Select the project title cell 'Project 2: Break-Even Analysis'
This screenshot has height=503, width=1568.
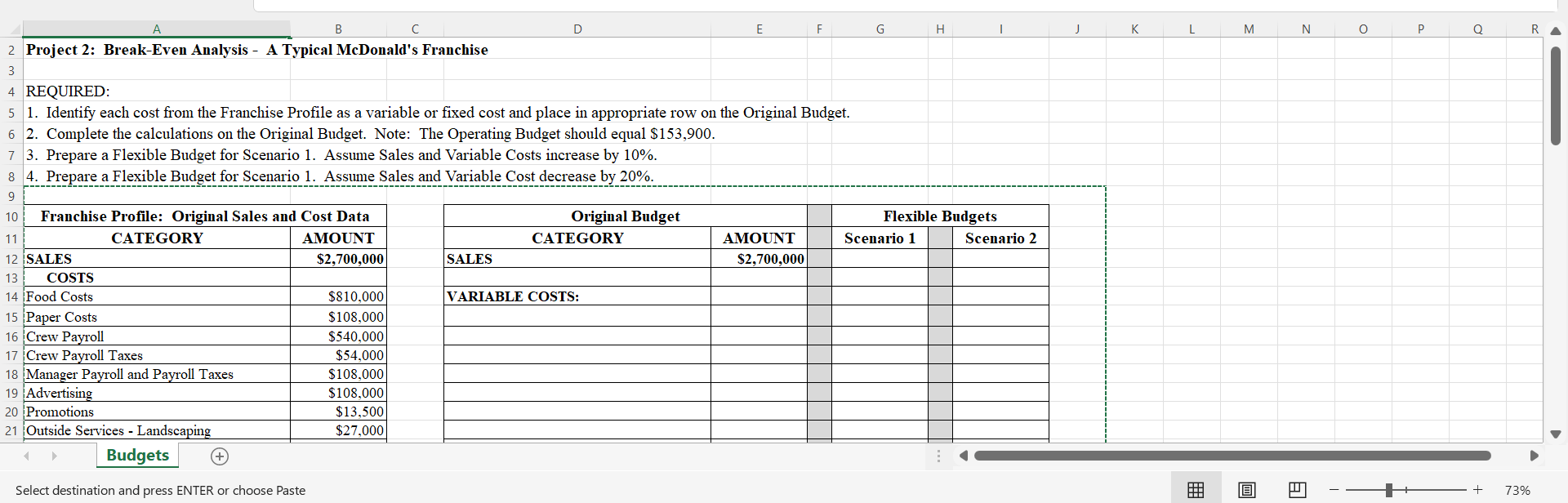coord(257,50)
